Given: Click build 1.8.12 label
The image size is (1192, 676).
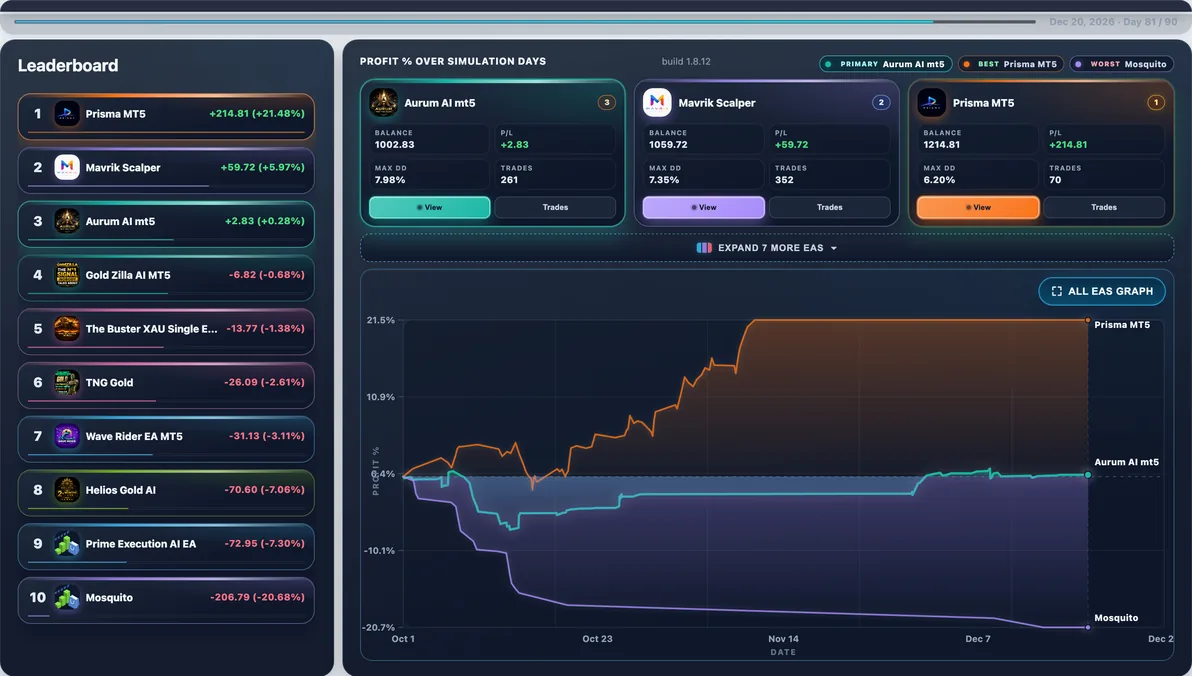Looking at the screenshot, I should (x=686, y=62).
